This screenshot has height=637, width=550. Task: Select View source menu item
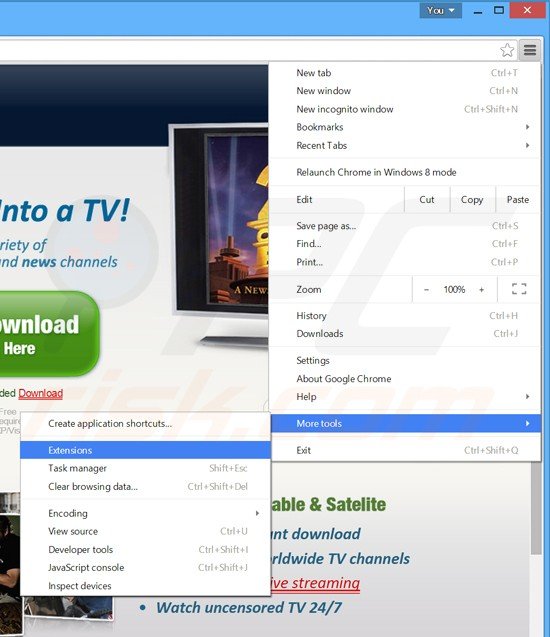click(x=145, y=531)
